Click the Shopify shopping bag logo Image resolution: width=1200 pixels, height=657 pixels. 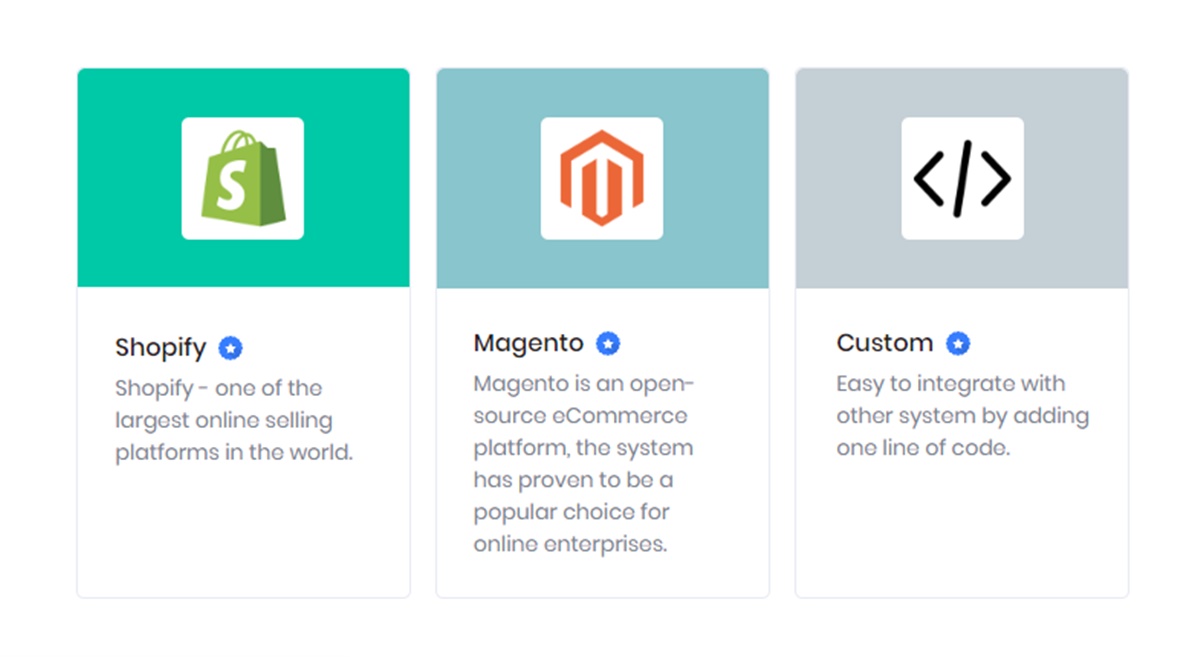243,178
